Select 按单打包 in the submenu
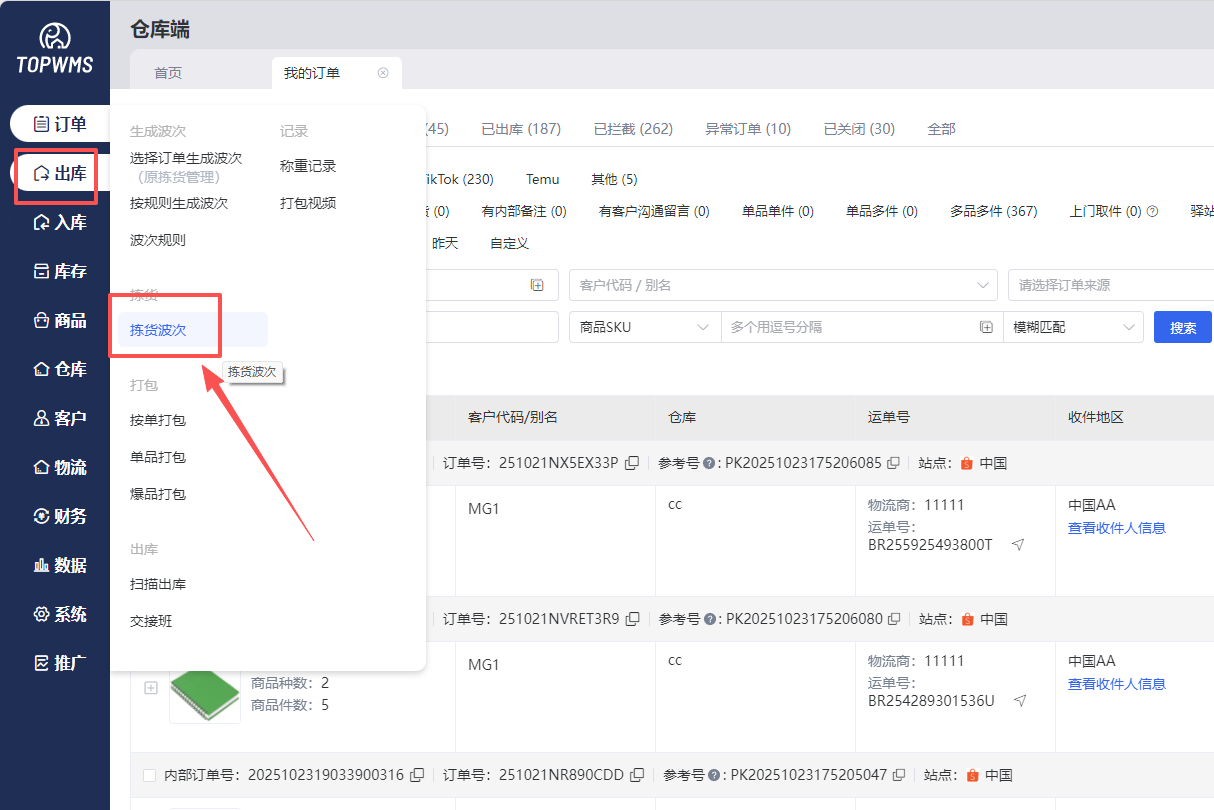Screen dimensions: 1214x810 [158, 420]
